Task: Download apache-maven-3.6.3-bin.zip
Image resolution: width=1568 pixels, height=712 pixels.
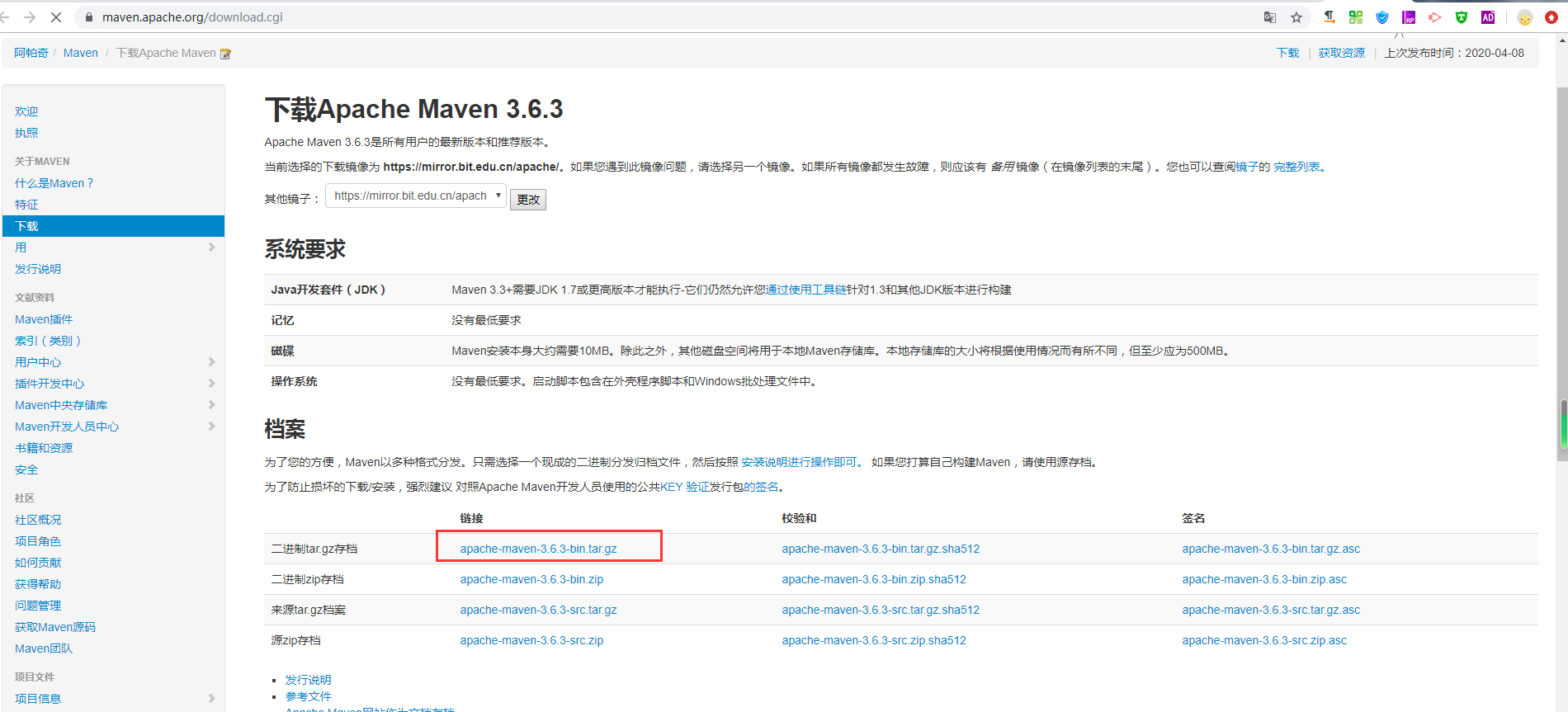Action: (531, 579)
